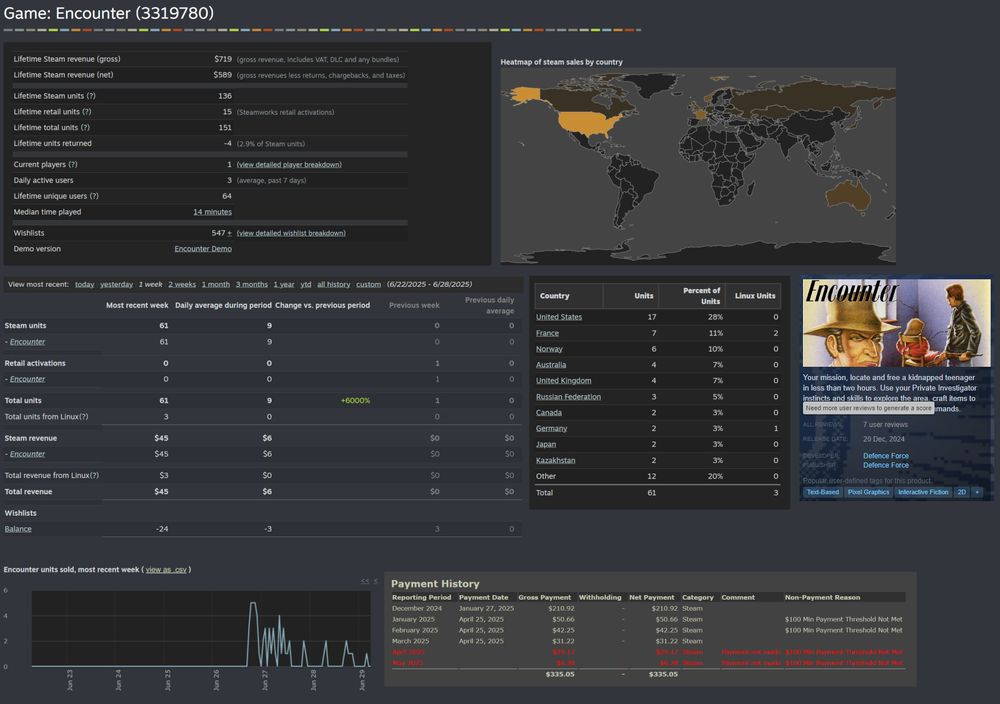Click the January 27, 2025 payment date
The height and width of the screenshot is (704, 1000).
[486, 608]
